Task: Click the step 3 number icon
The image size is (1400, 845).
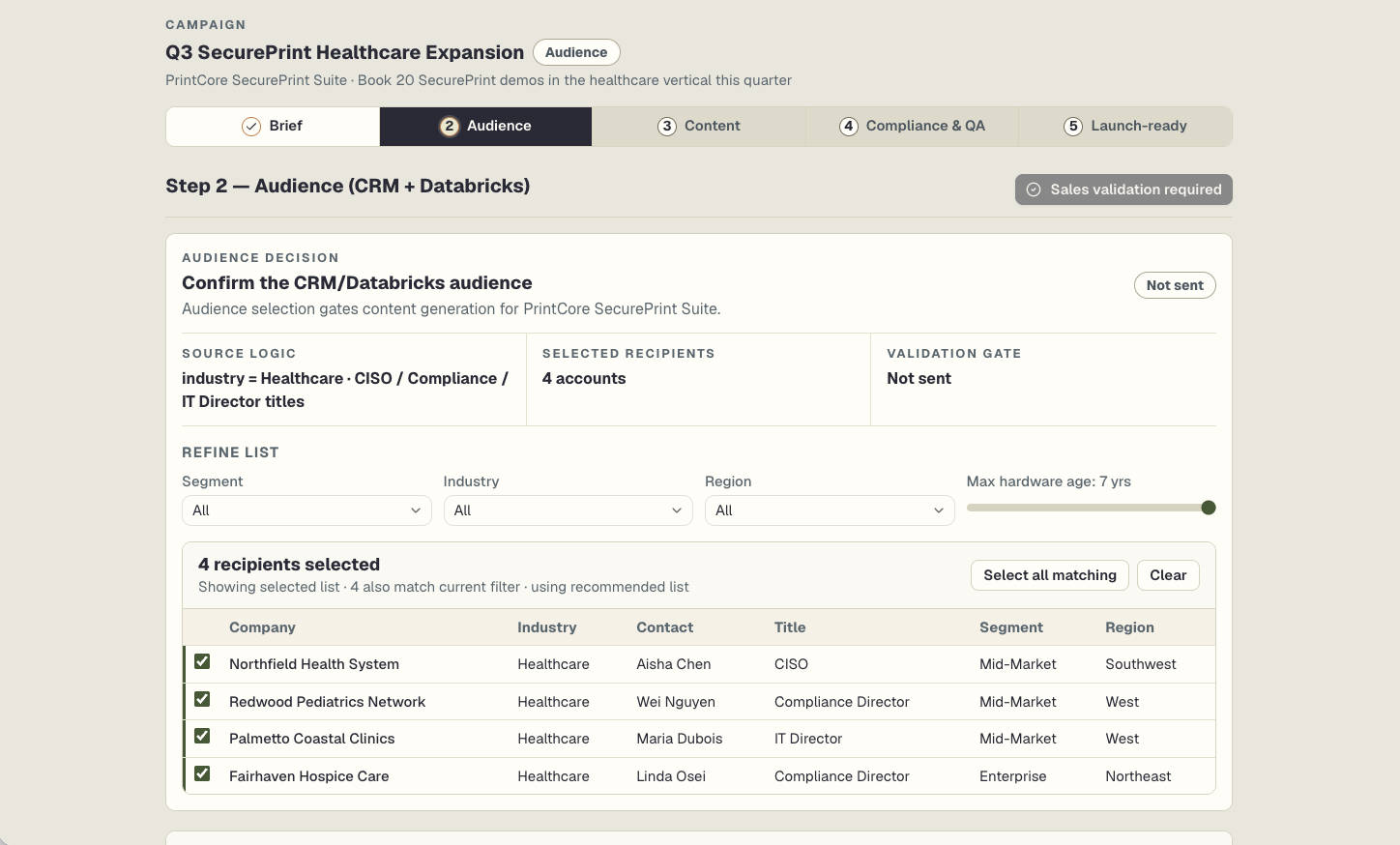Action: (667, 127)
